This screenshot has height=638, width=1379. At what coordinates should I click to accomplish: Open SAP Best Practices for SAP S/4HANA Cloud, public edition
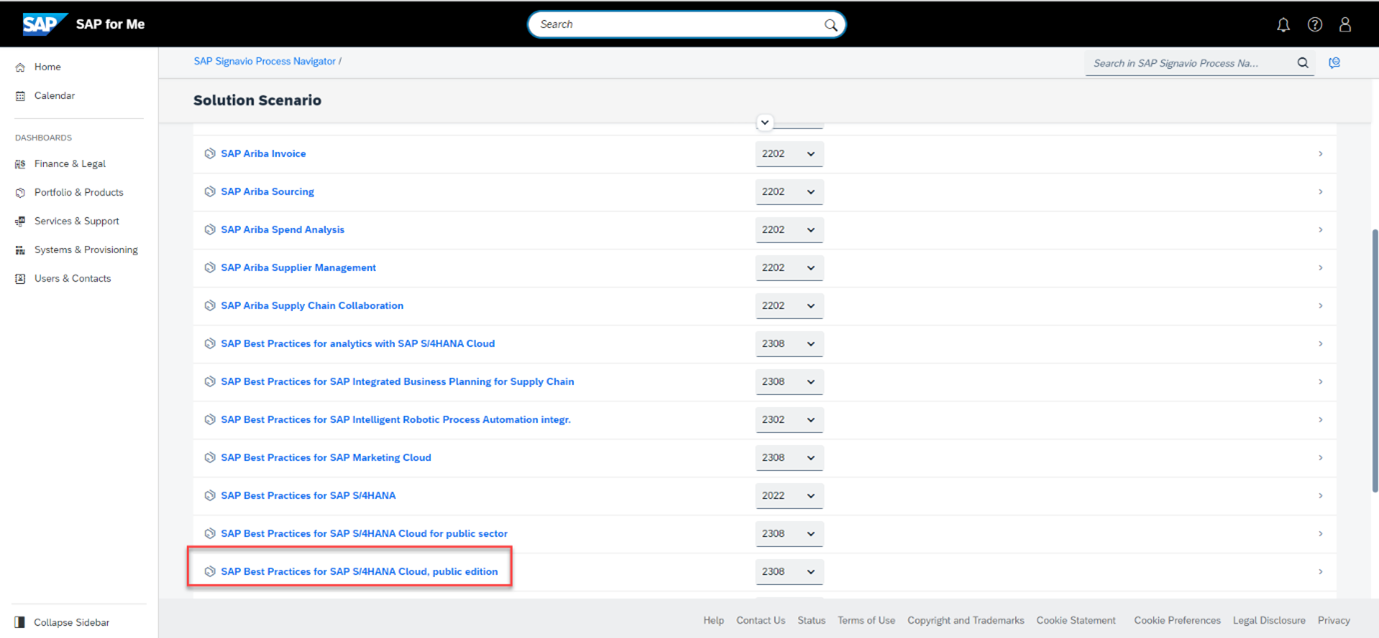pyautogui.click(x=359, y=572)
